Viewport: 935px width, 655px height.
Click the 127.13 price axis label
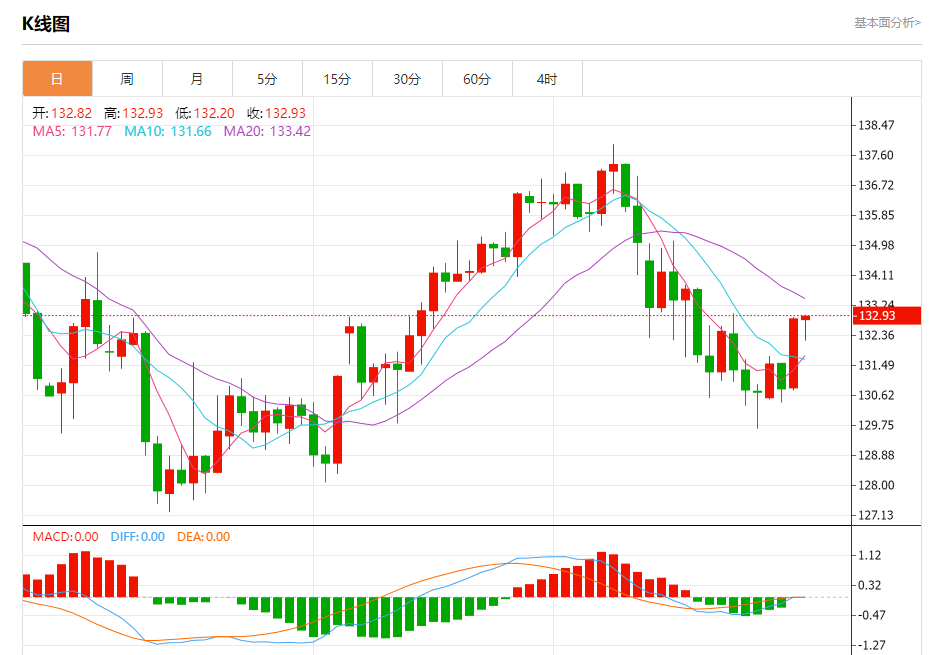[876, 515]
